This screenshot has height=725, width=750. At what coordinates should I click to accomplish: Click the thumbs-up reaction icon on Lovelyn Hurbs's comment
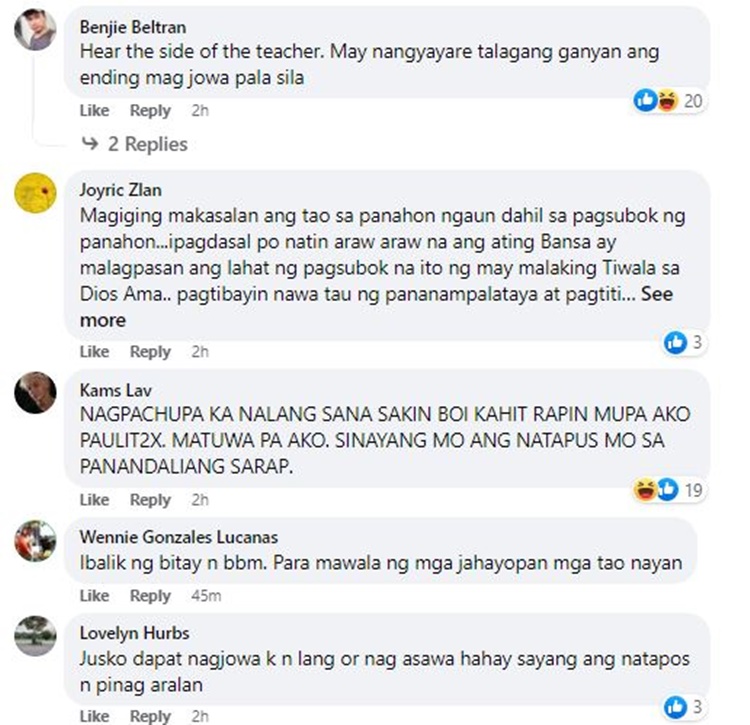(x=675, y=707)
